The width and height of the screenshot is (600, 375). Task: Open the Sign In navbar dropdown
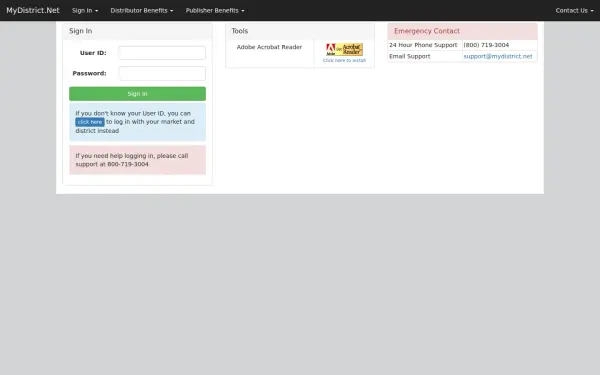click(85, 10)
